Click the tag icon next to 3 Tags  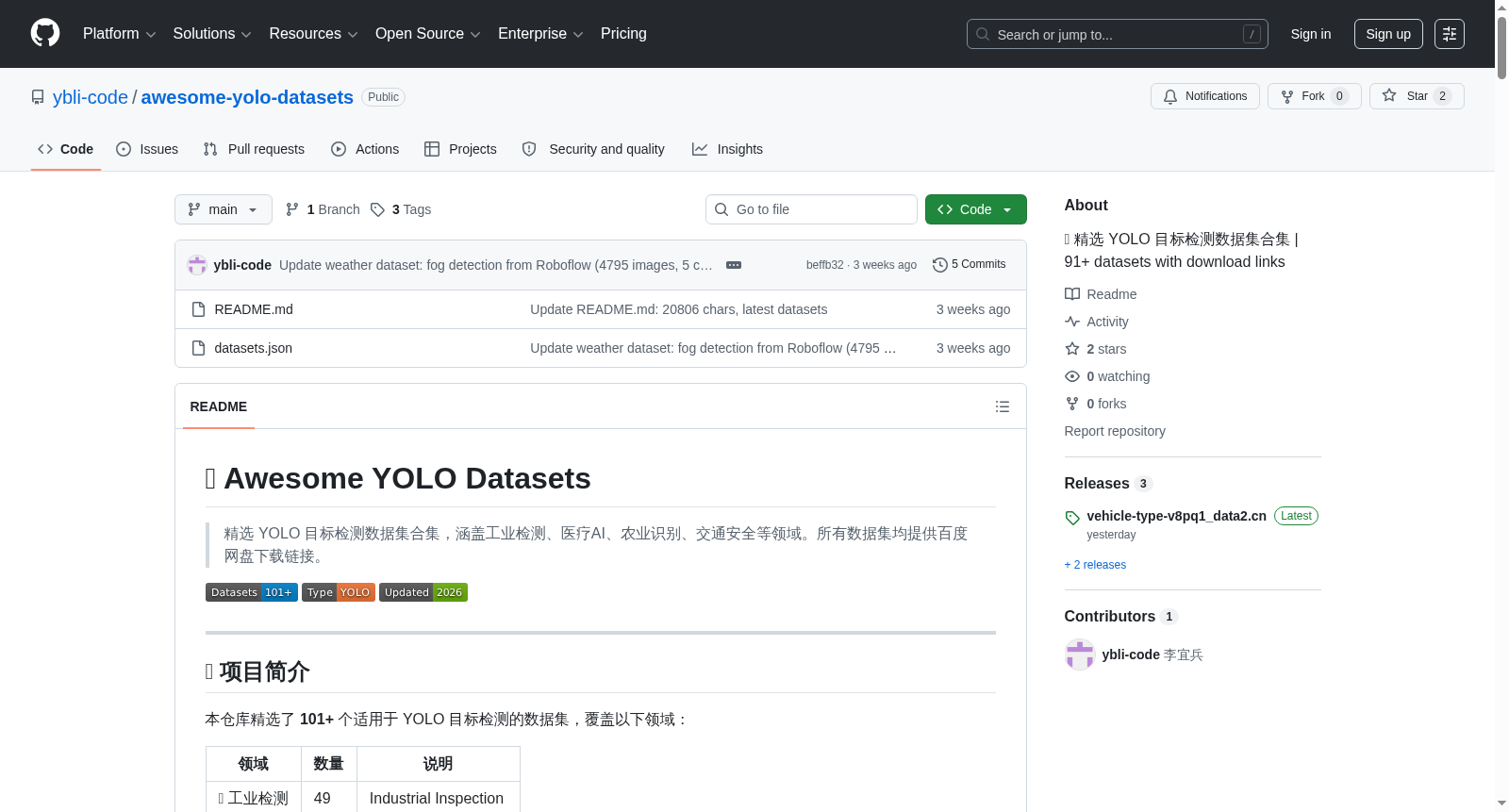[x=377, y=209]
